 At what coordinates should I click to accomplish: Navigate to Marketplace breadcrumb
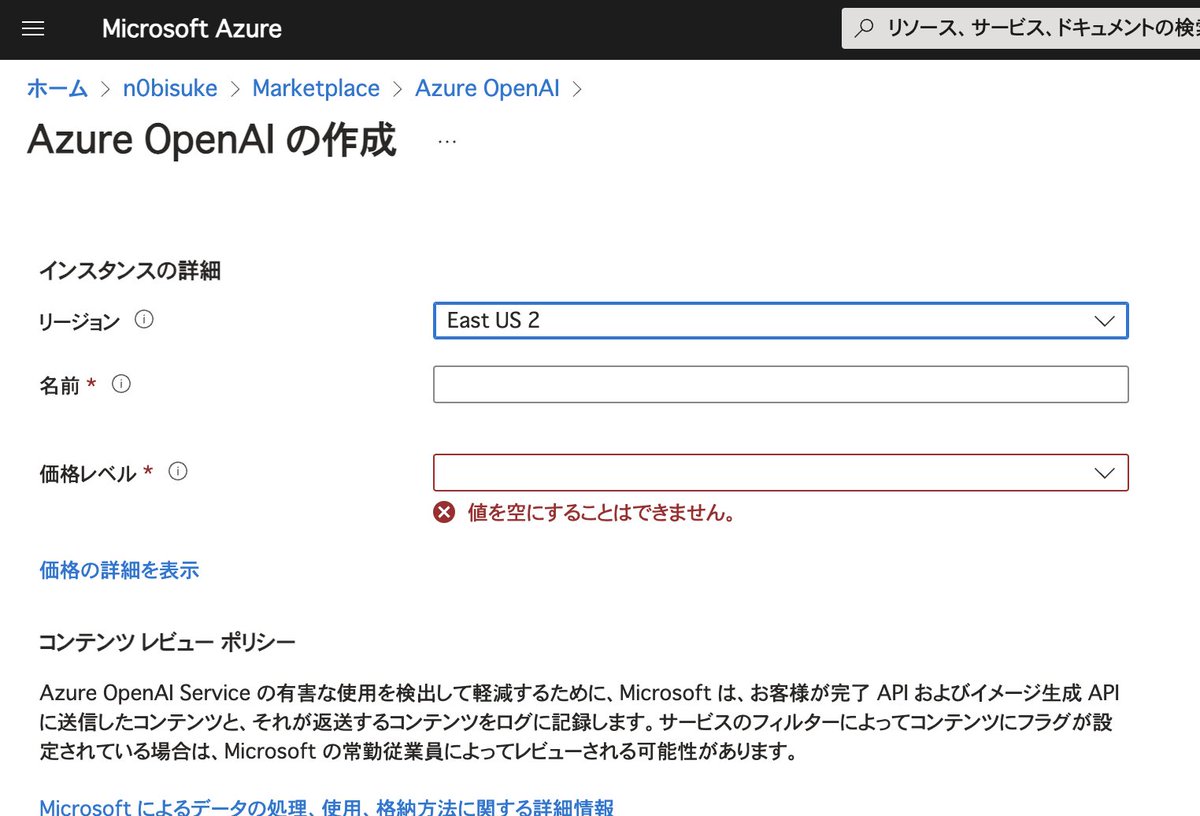[316, 88]
